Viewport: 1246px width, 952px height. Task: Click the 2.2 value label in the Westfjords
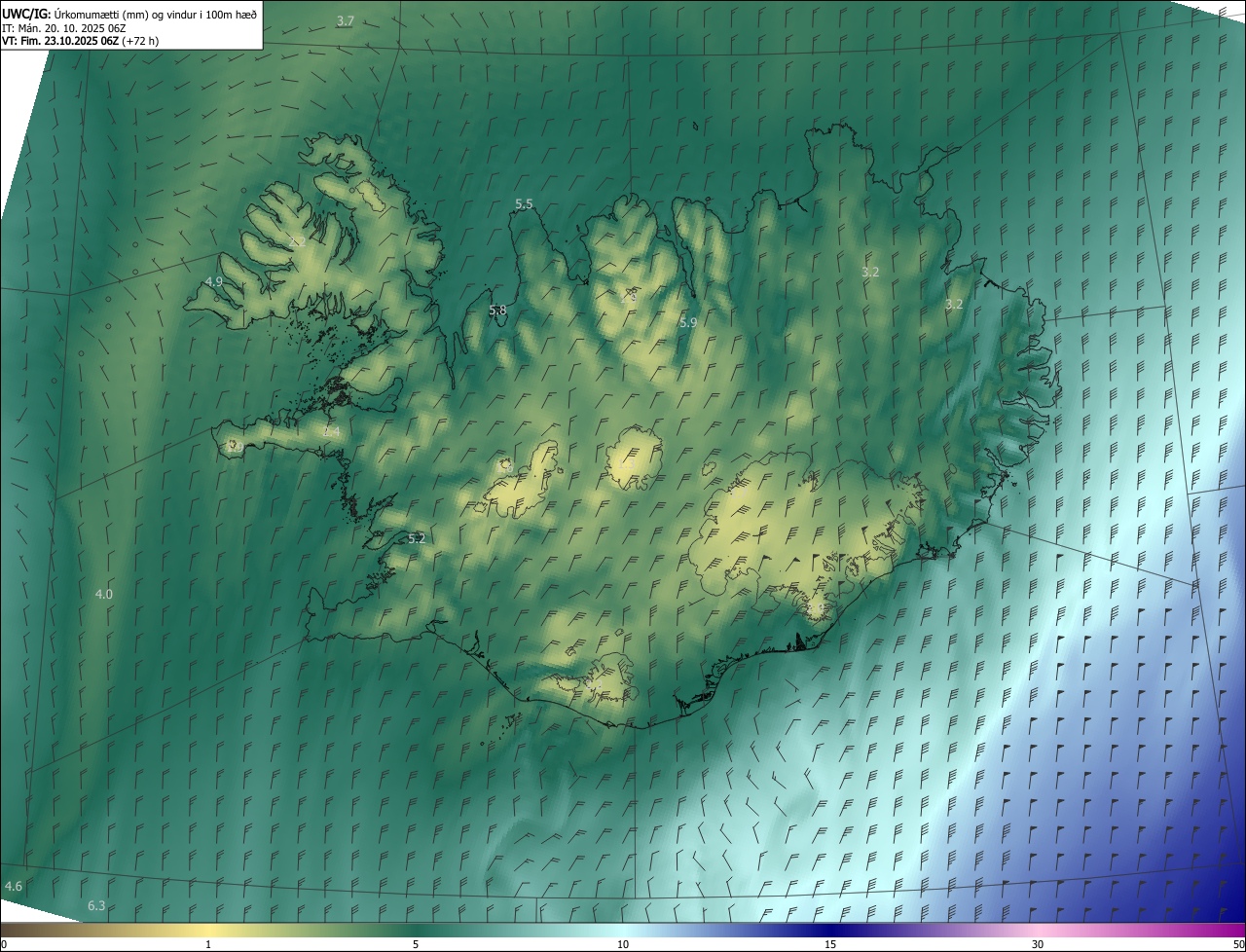298,240
